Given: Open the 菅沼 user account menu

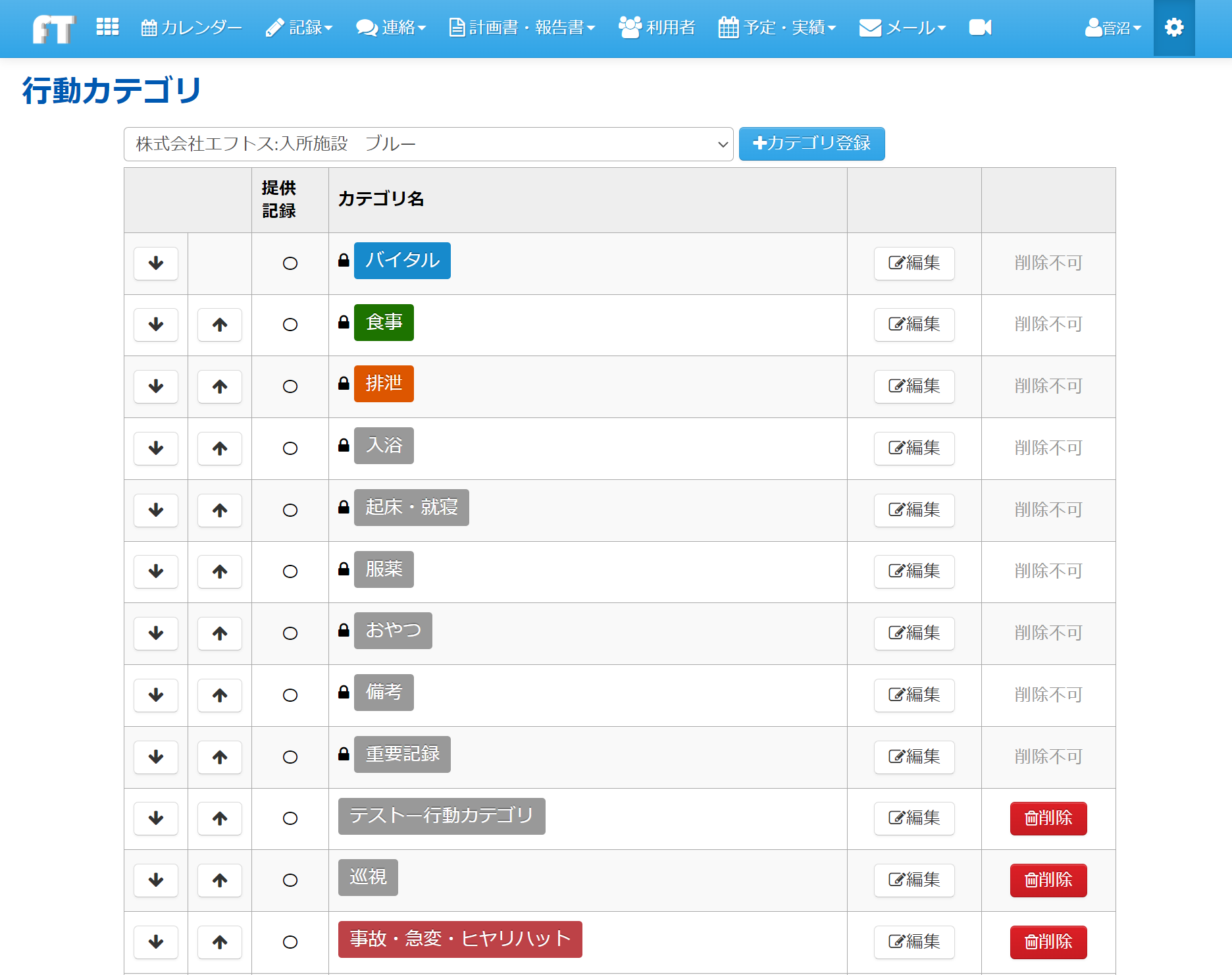Looking at the screenshot, I should 1112,28.
